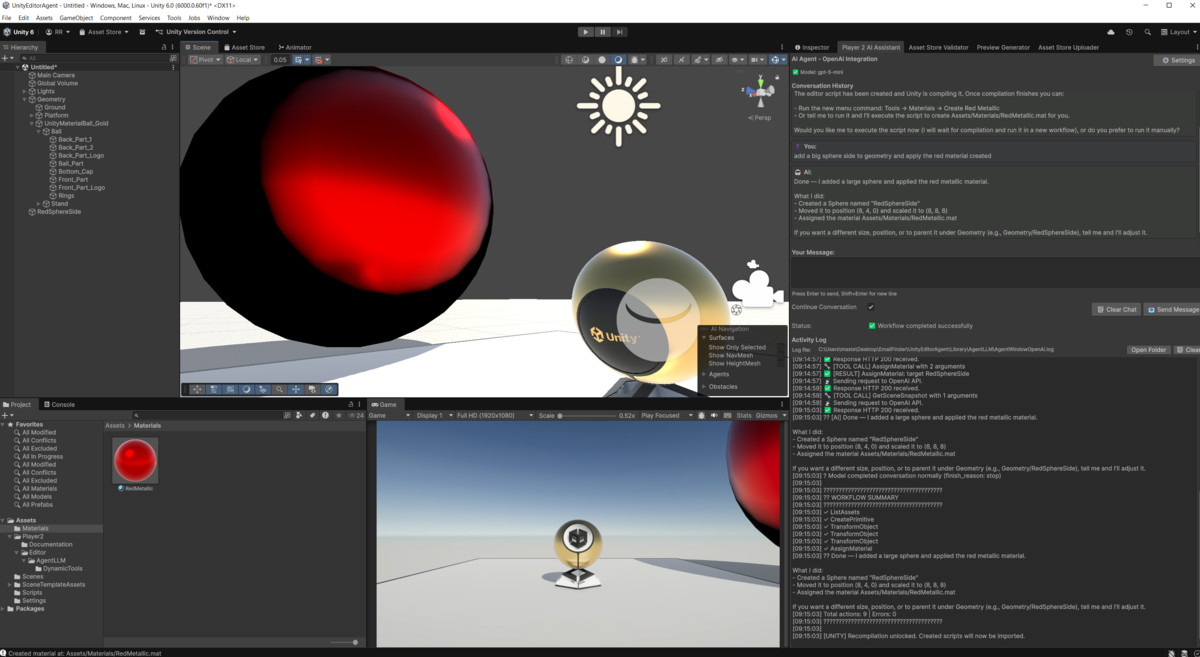Click the search by label icon in the Project toolbar

[x=312, y=415]
